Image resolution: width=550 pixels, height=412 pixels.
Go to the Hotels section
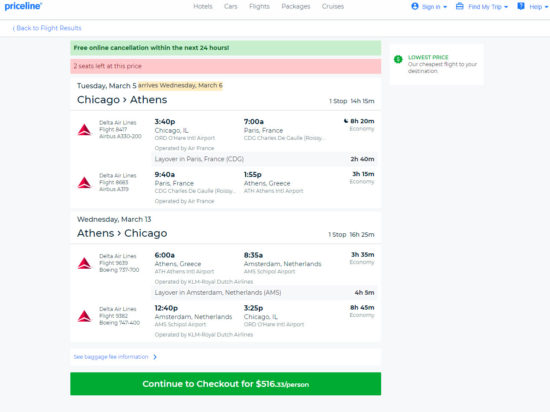tap(203, 6)
